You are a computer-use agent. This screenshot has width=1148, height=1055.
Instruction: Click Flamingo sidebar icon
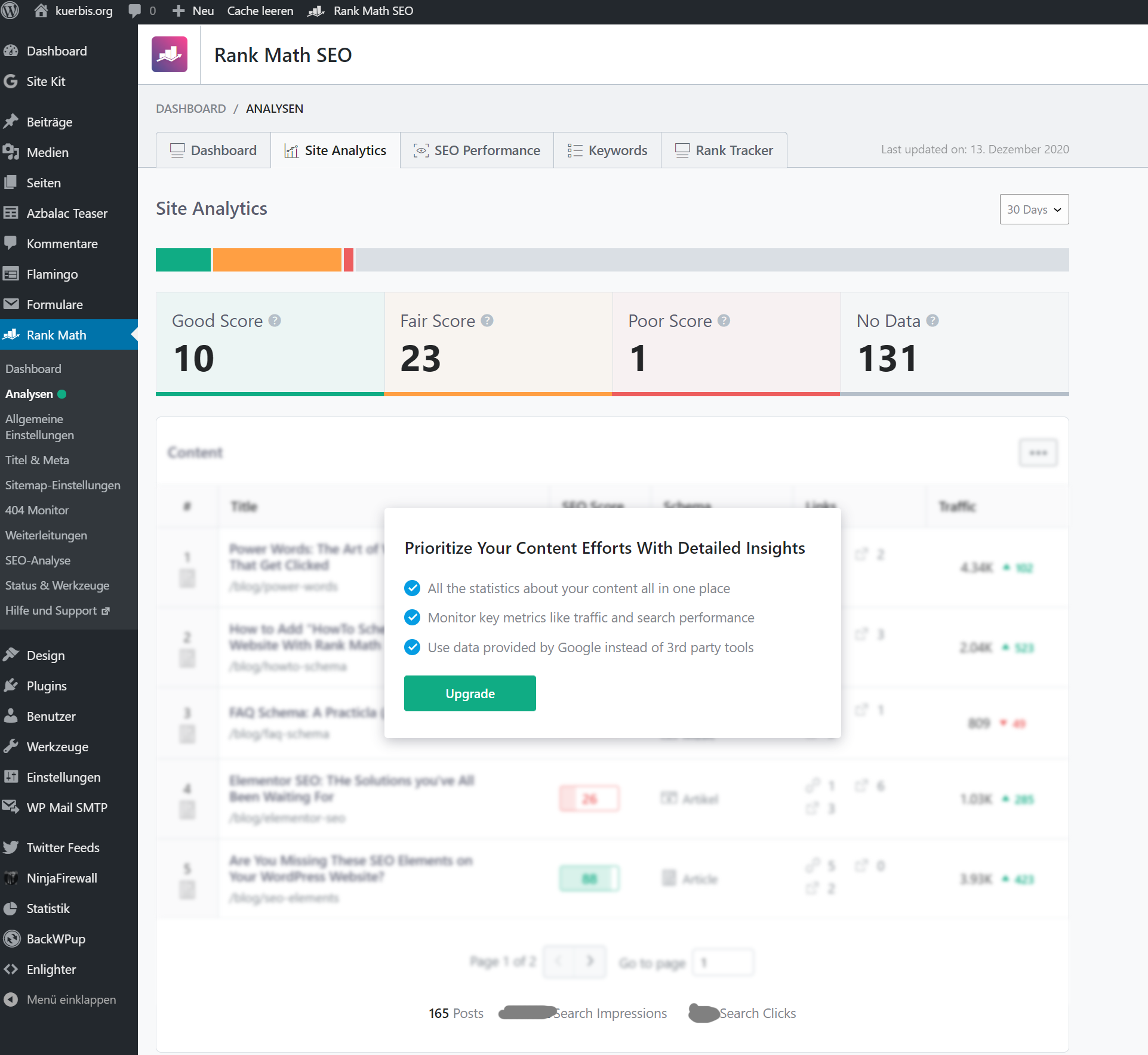click(11, 274)
